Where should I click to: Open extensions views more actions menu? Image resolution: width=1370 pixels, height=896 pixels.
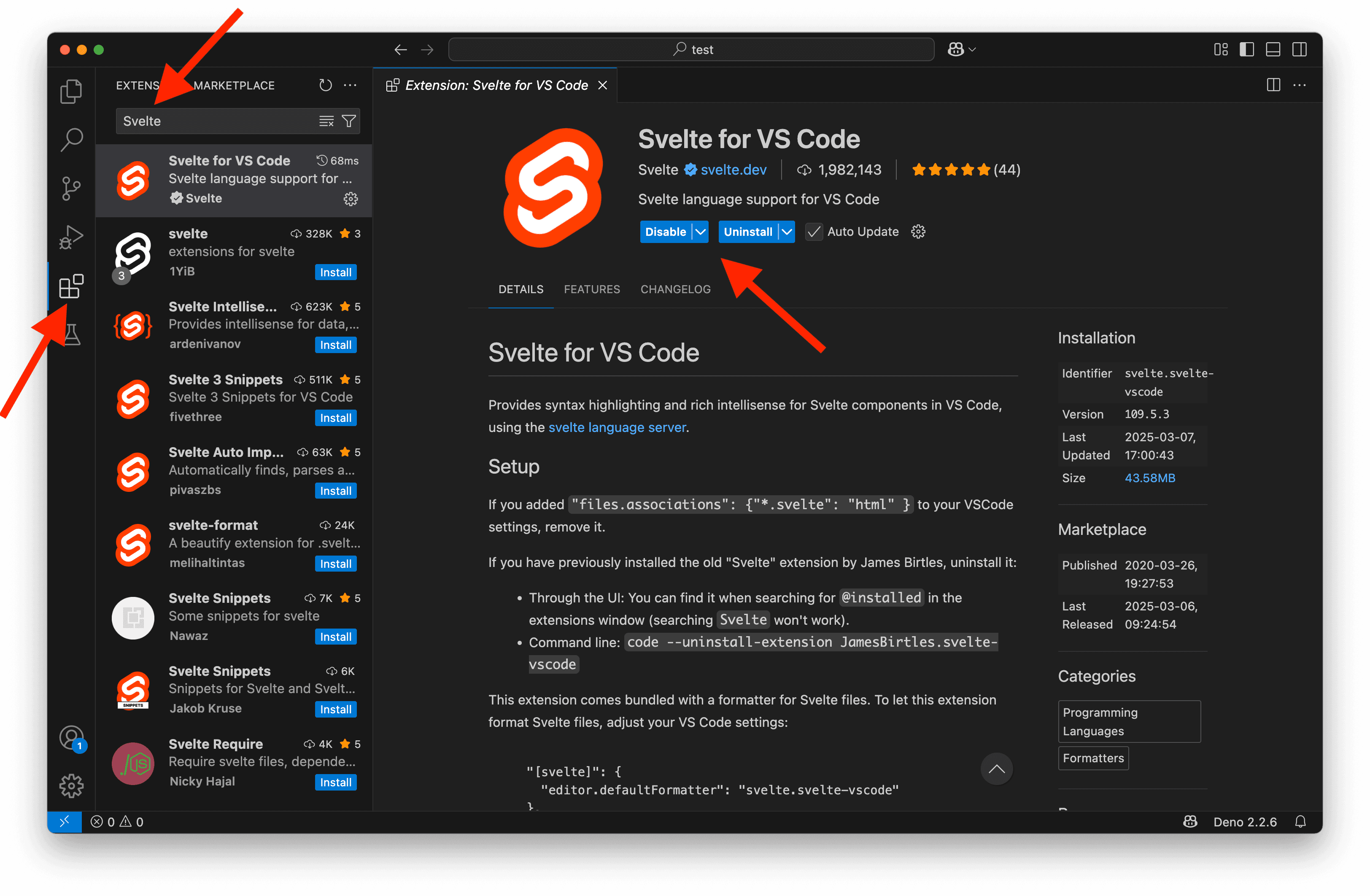pyautogui.click(x=350, y=85)
